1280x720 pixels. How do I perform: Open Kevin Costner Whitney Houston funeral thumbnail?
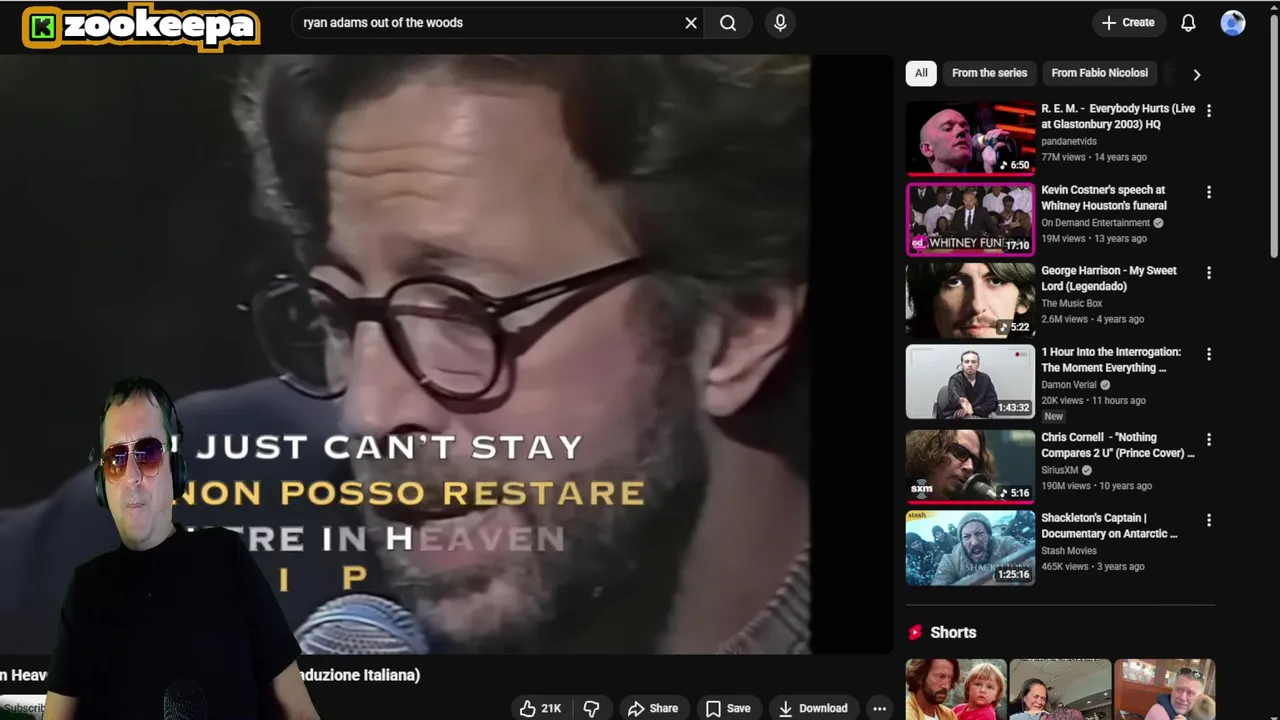(970, 218)
